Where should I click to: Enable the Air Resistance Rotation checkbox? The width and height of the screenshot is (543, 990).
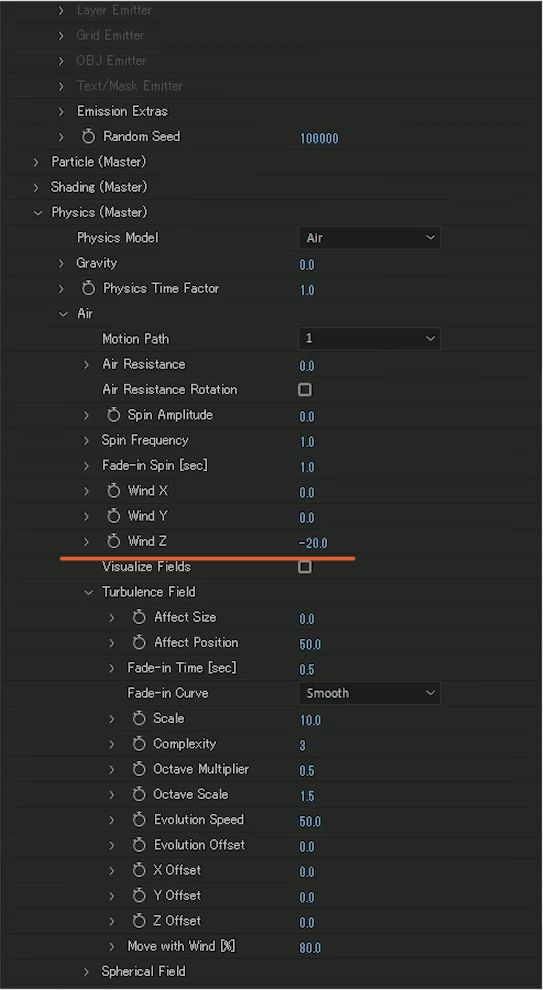[x=305, y=390]
